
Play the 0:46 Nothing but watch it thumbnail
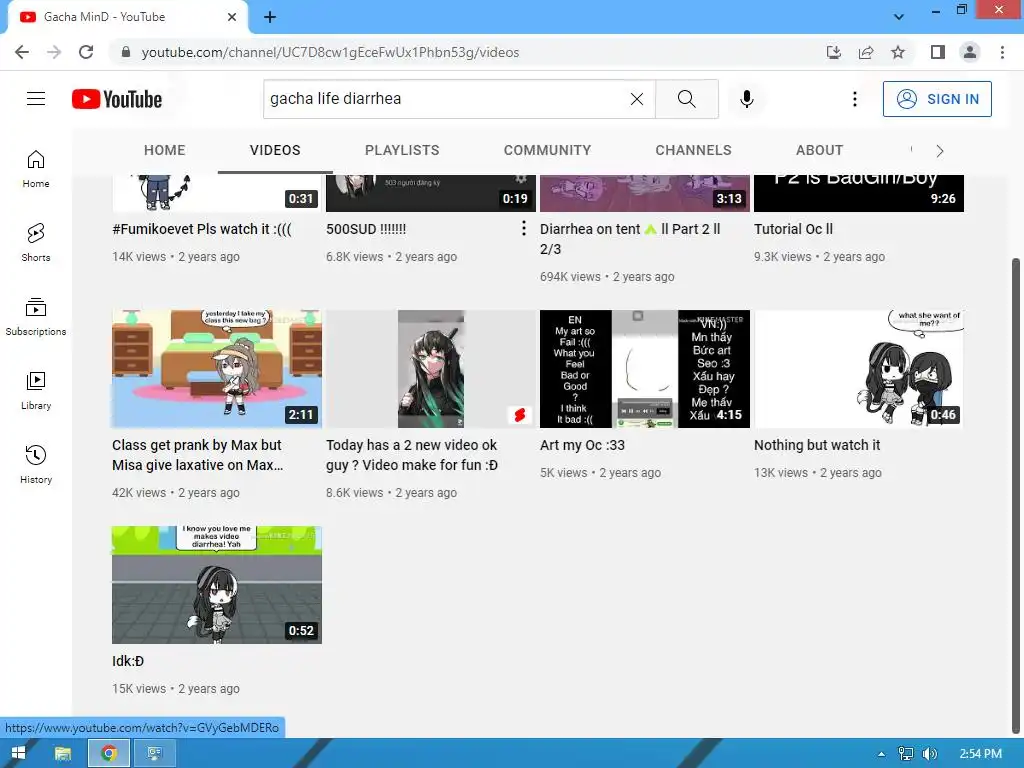[859, 369]
